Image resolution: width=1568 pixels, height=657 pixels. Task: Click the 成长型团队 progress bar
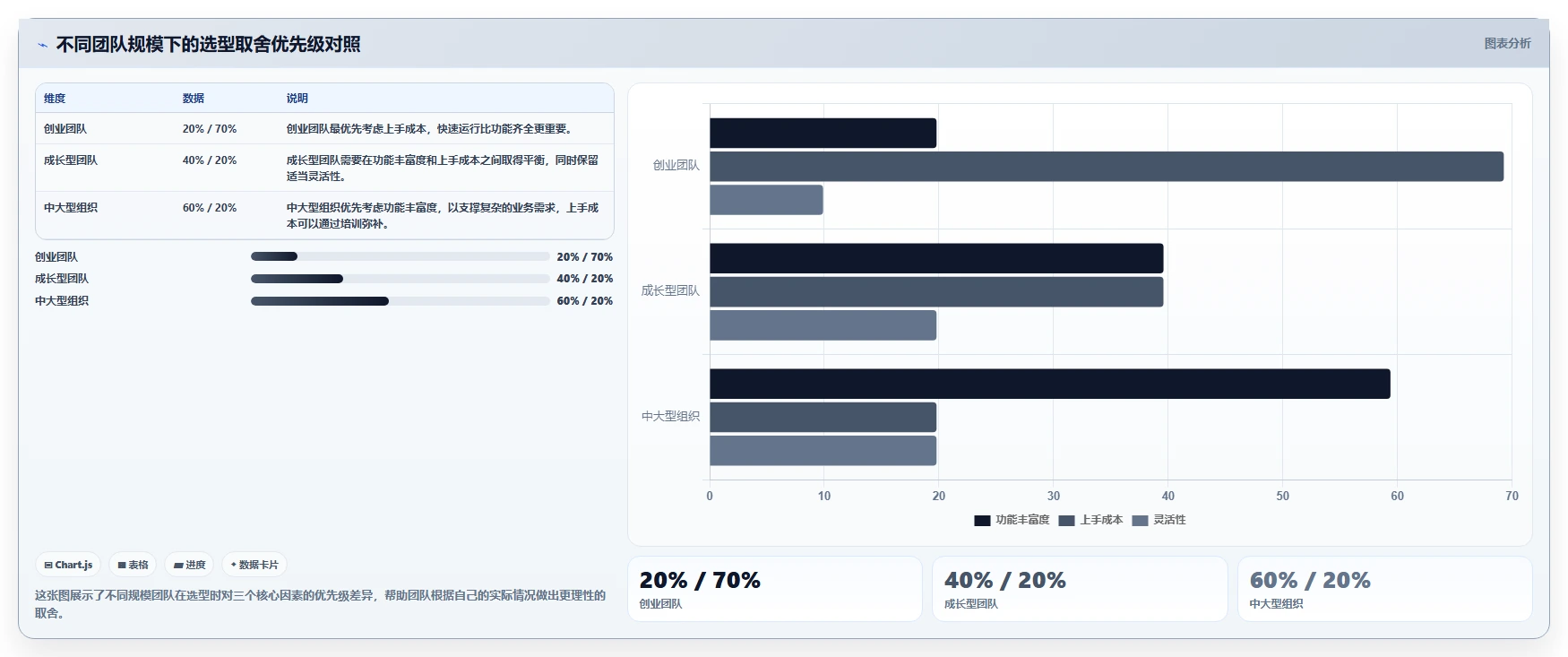click(x=400, y=279)
